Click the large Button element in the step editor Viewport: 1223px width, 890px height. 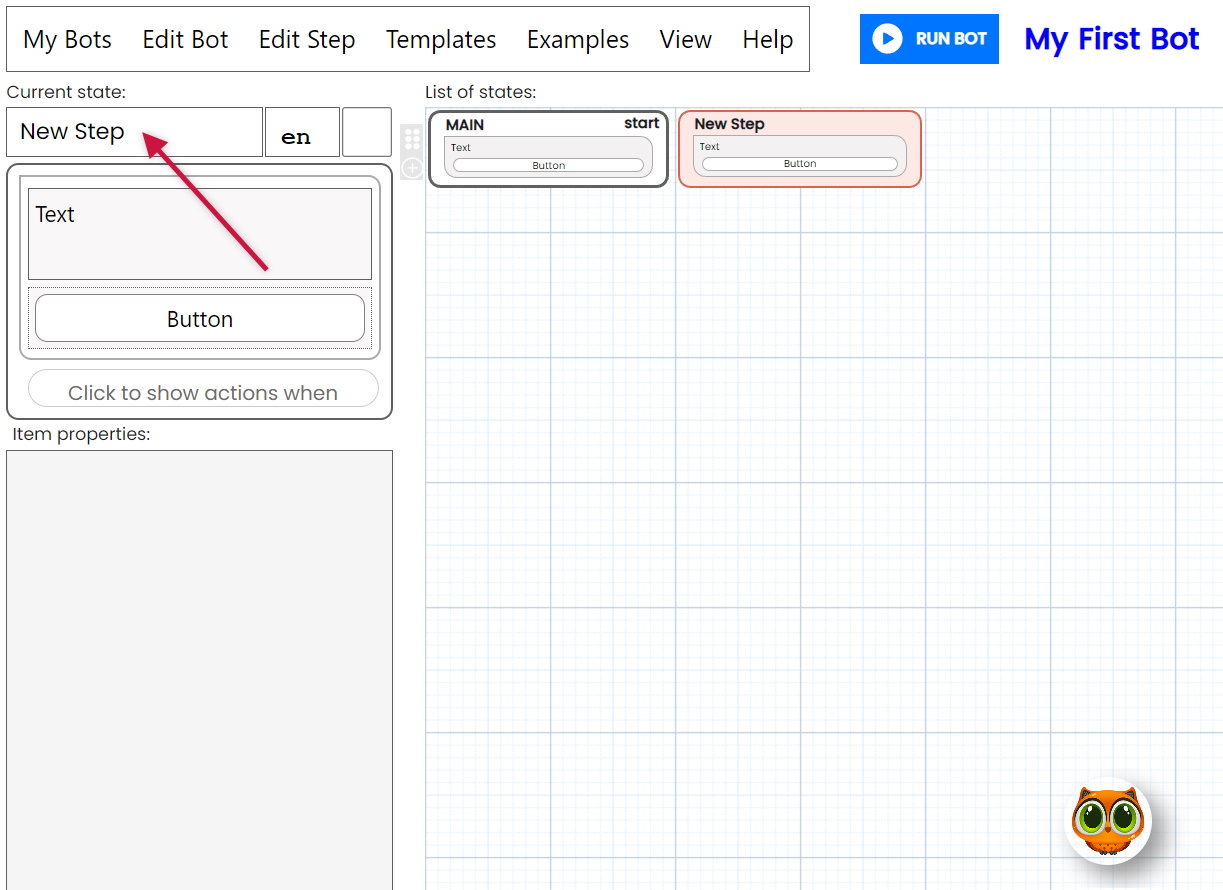point(200,319)
